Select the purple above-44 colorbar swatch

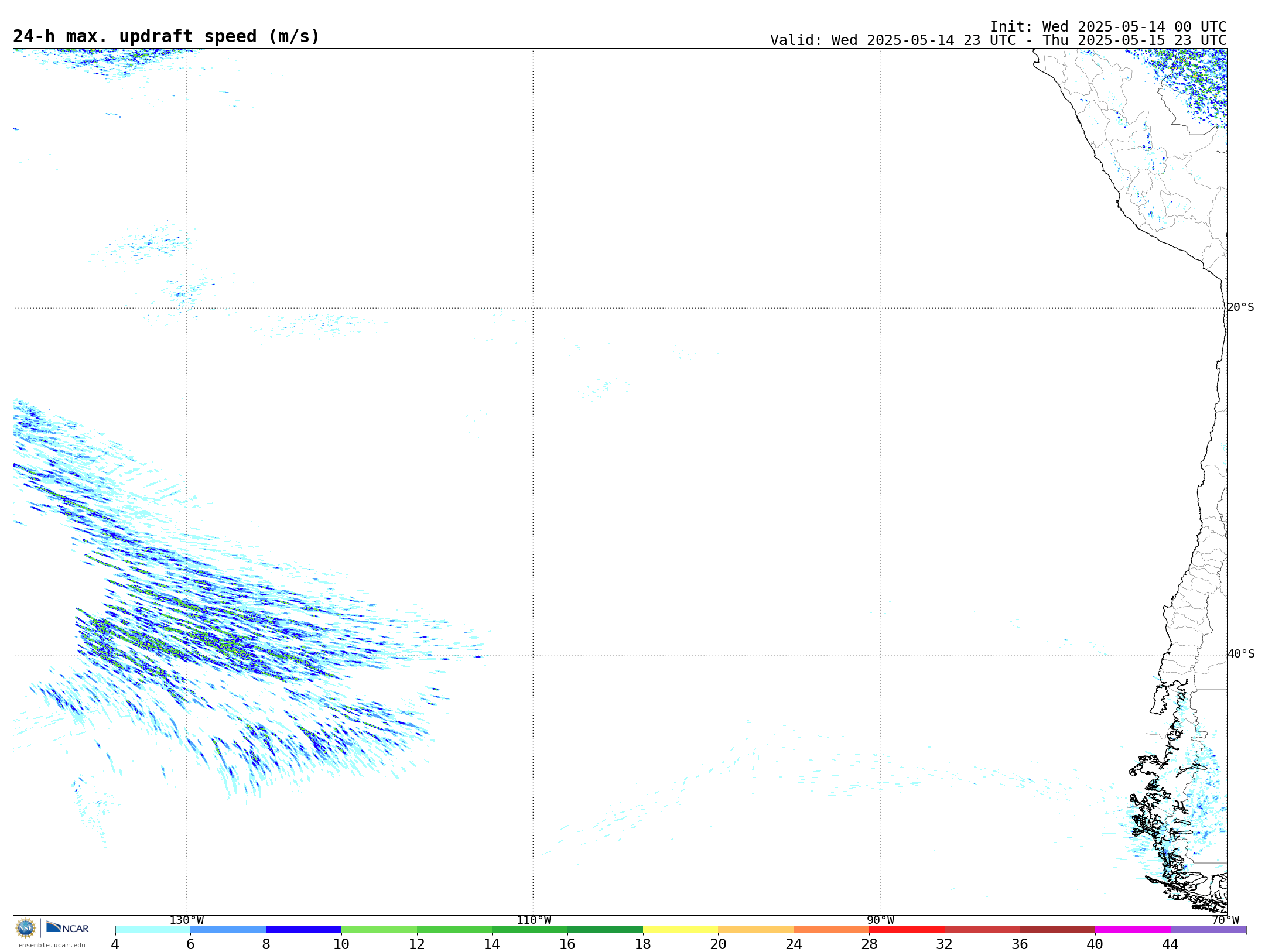tap(1209, 929)
